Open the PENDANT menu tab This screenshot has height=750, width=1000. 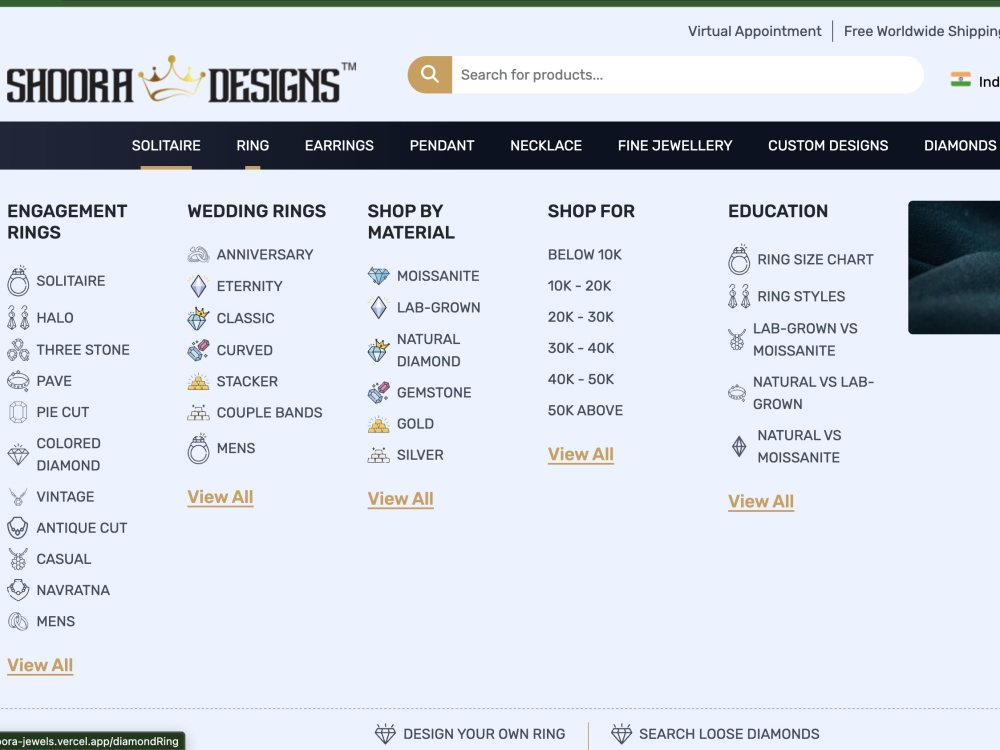[442, 145]
